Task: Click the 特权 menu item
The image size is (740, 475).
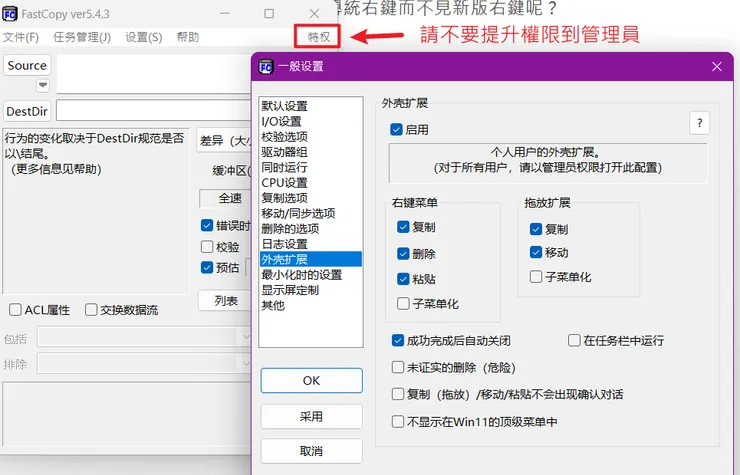Action: 319,37
